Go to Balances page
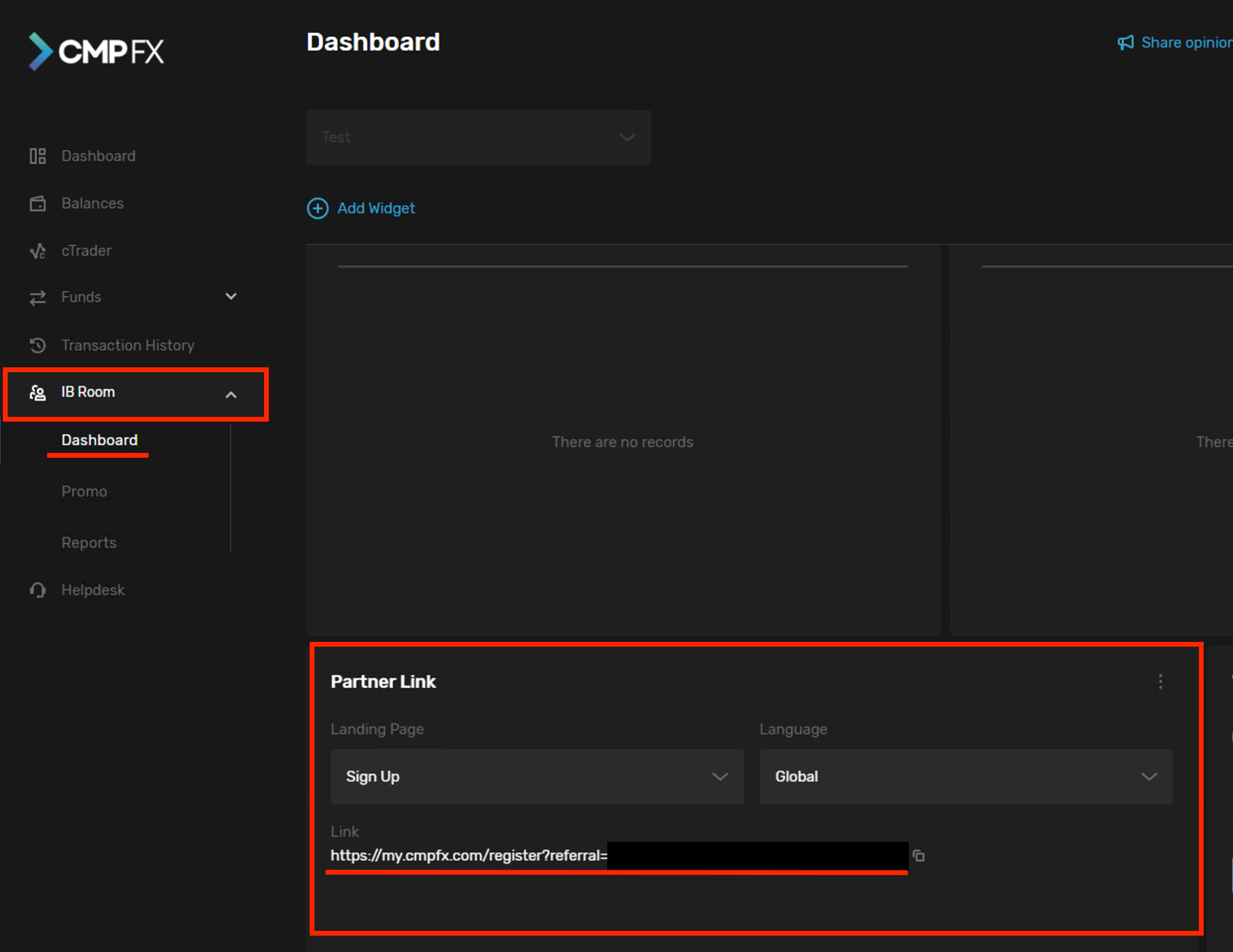1233x952 pixels. 93,204
